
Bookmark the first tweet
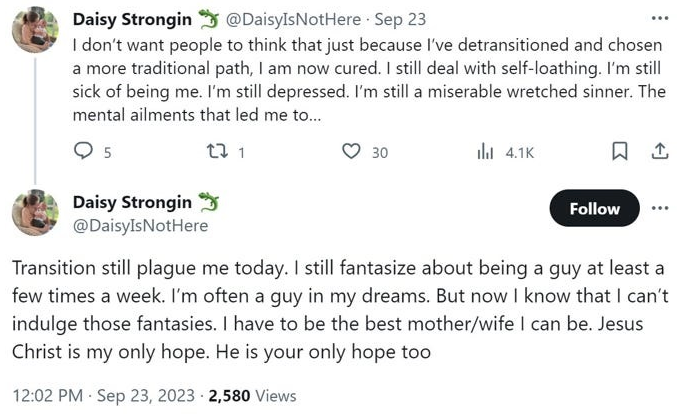point(620,151)
